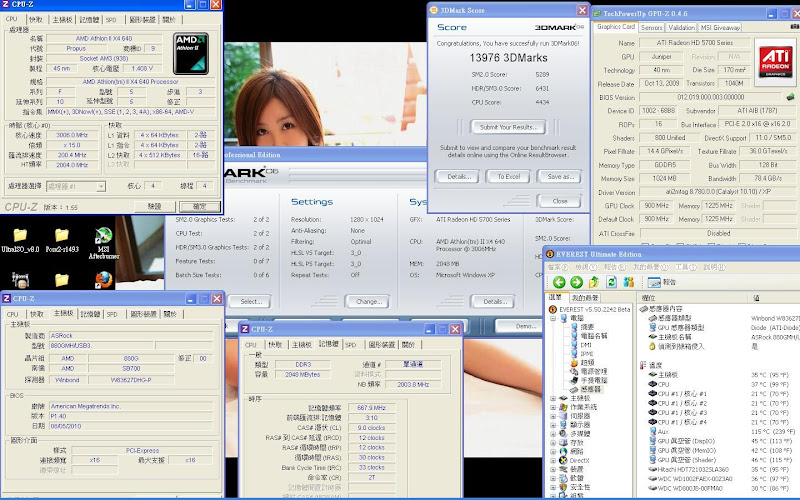Click To Excel button
The width and height of the screenshot is (800, 500).
pyautogui.click(x=509, y=177)
